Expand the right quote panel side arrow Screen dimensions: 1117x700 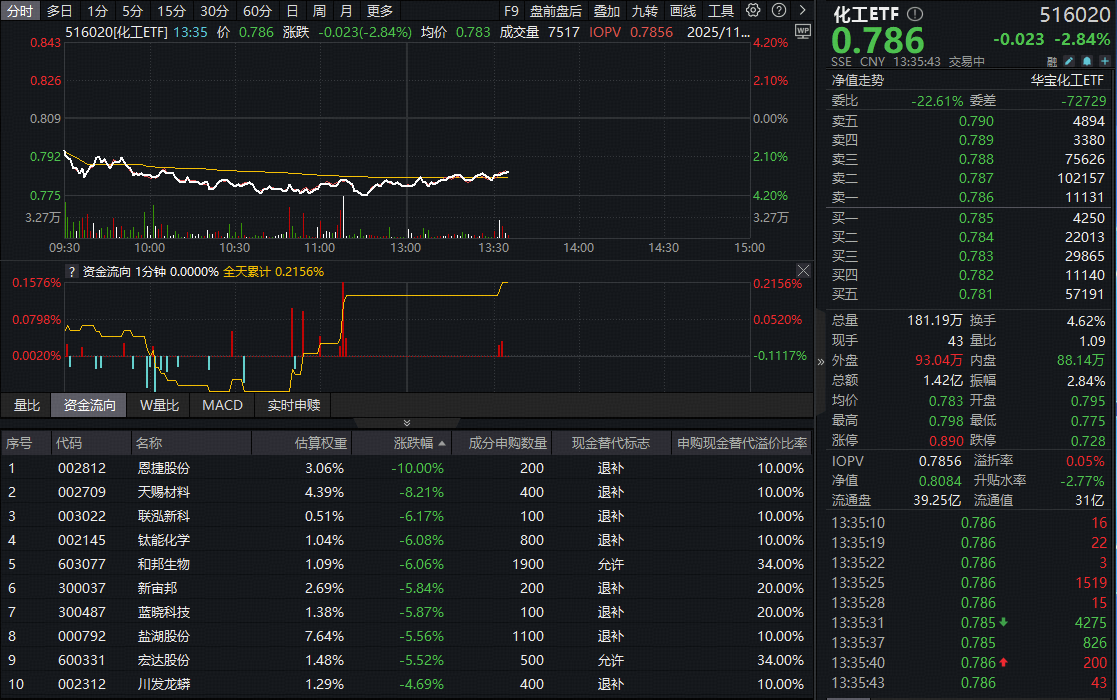click(821, 361)
